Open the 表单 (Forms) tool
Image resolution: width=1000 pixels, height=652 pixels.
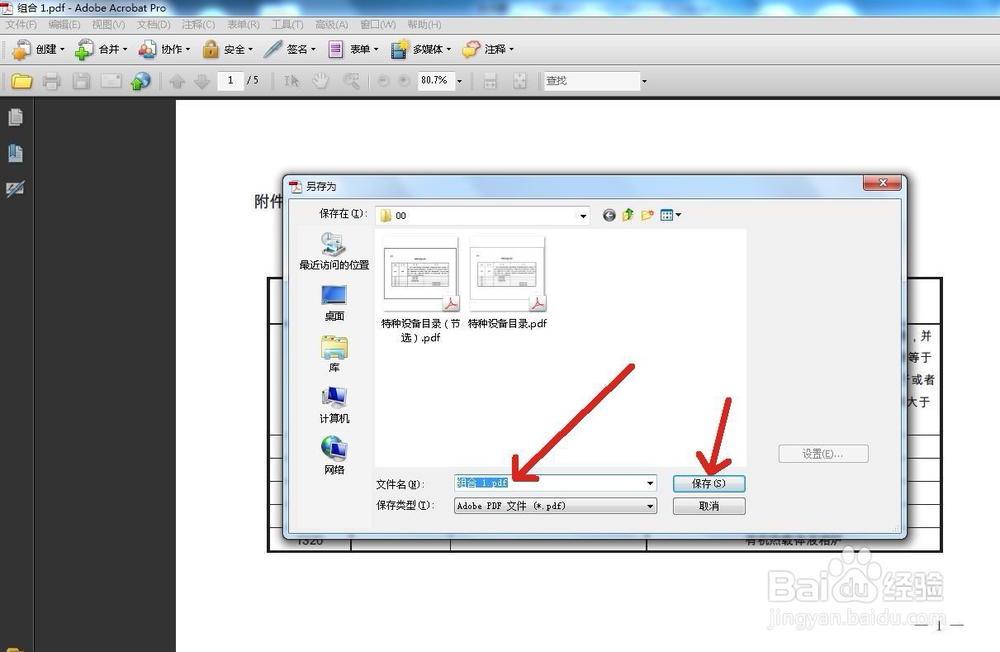(x=351, y=49)
